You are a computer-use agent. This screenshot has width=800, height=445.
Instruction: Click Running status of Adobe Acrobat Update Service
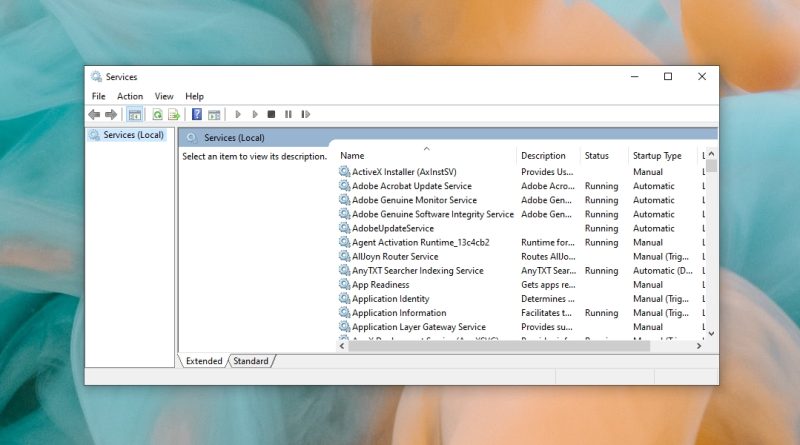click(x=601, y=186)
